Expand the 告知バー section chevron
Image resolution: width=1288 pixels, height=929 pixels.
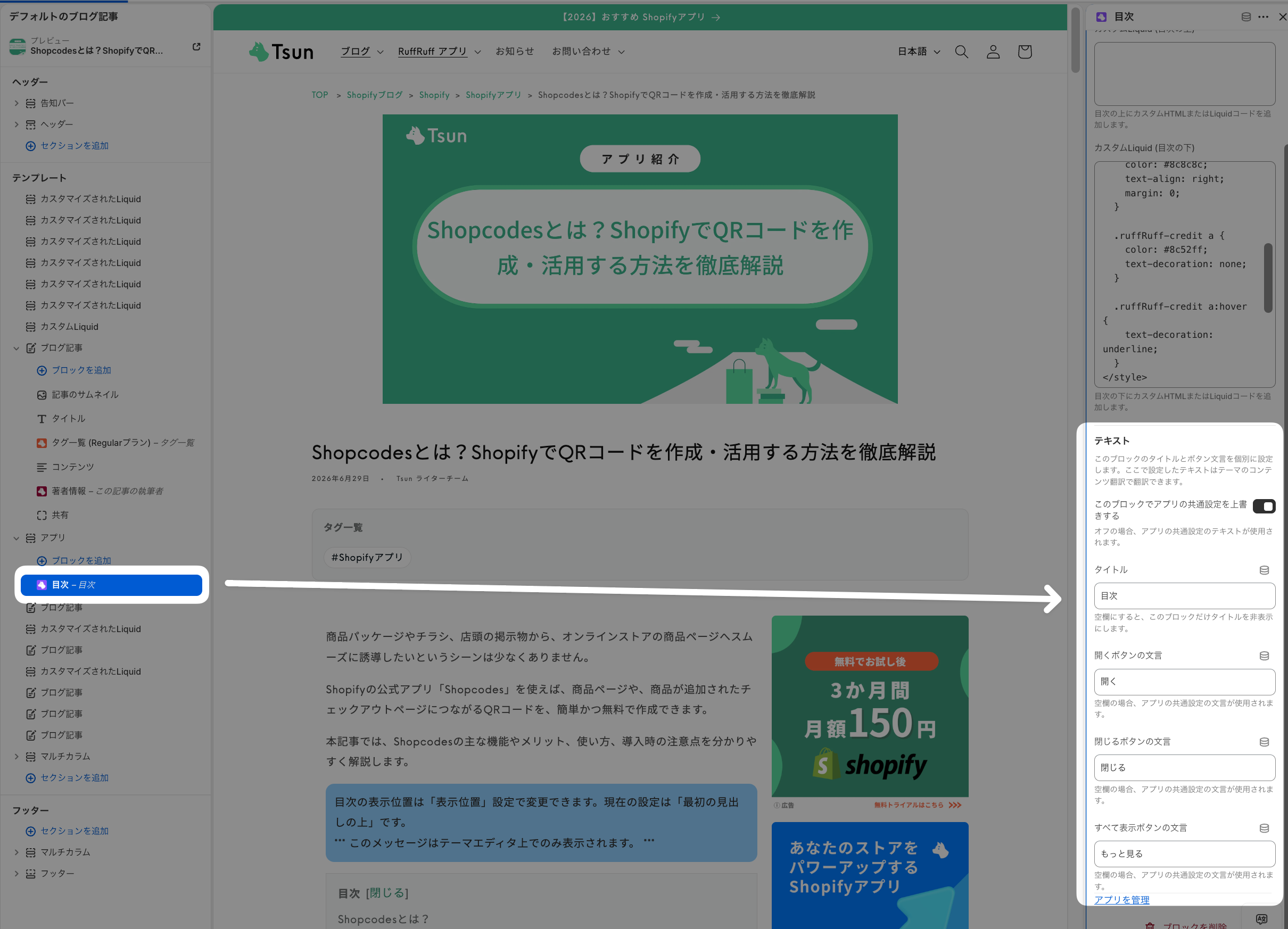tap(16, 103)
